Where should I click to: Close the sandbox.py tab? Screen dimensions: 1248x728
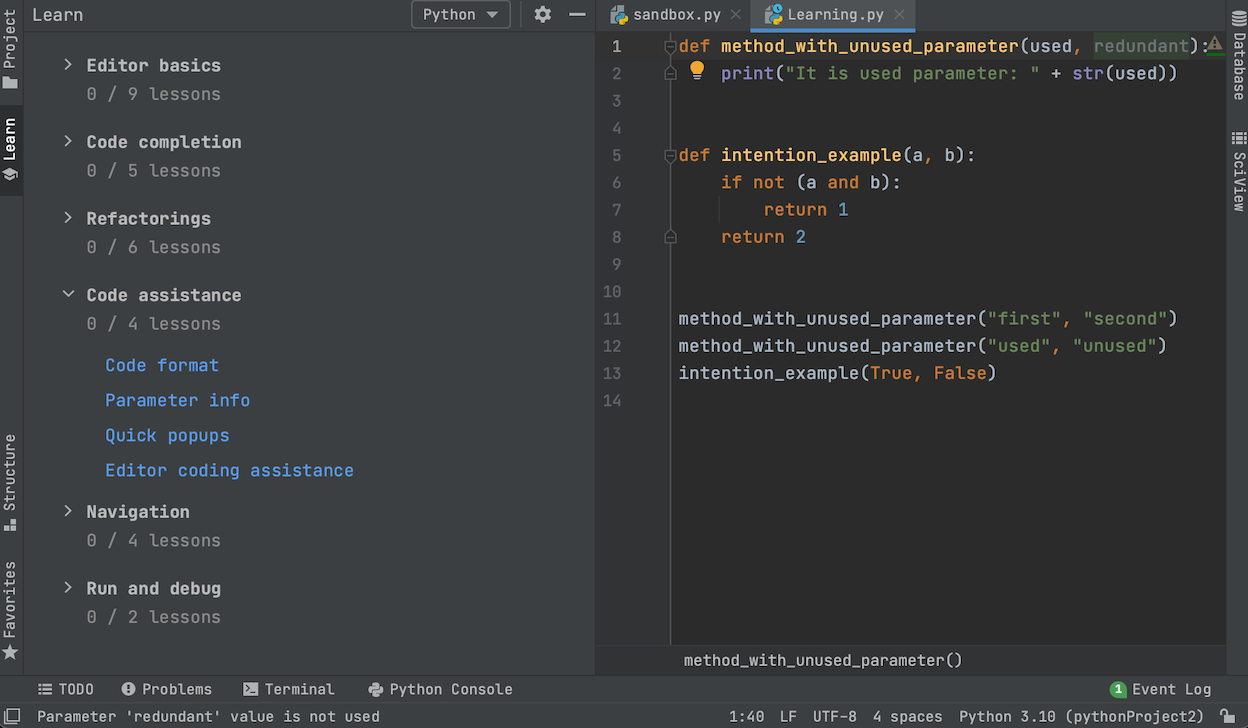click(x=736, y=15)
